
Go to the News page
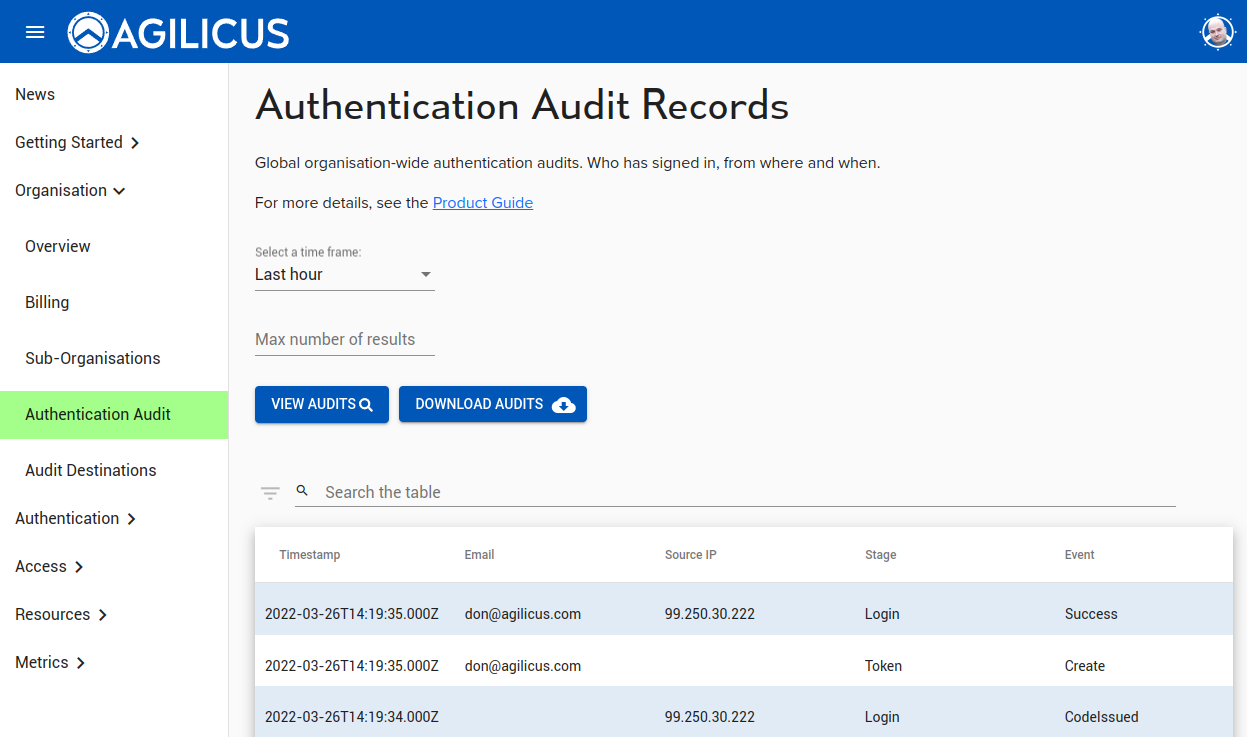[x=35, y=95]
